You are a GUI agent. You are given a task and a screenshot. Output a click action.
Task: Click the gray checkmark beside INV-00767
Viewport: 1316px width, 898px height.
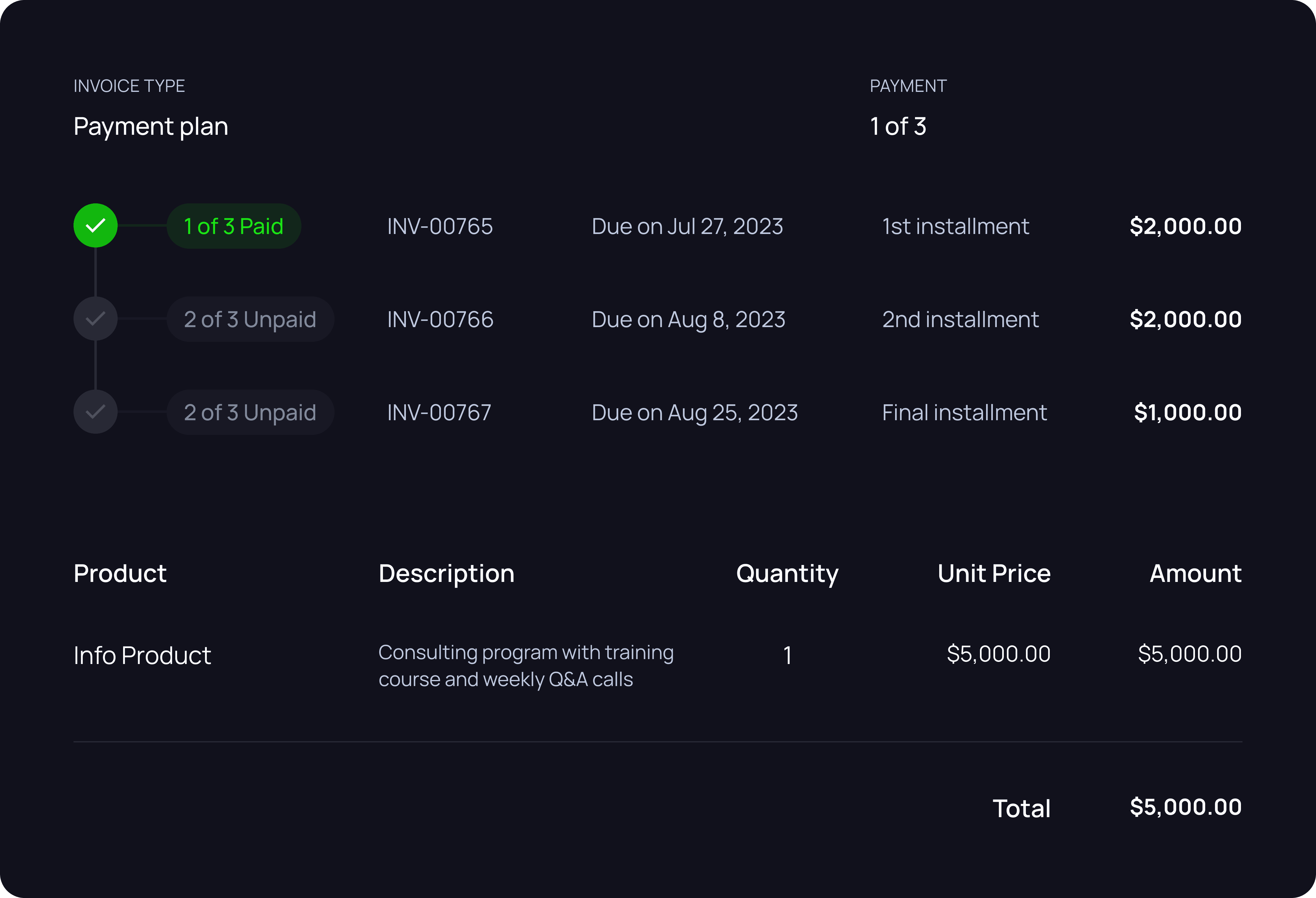coord(95,412)
